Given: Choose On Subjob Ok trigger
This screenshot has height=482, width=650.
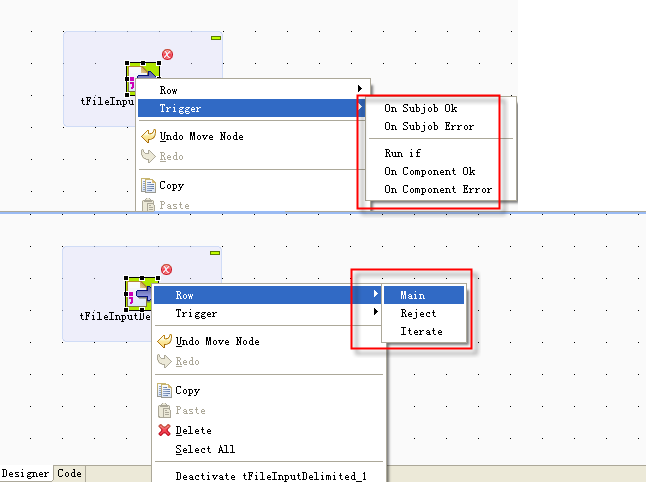Looking at the screenshot, I should [x=420, y=109].
